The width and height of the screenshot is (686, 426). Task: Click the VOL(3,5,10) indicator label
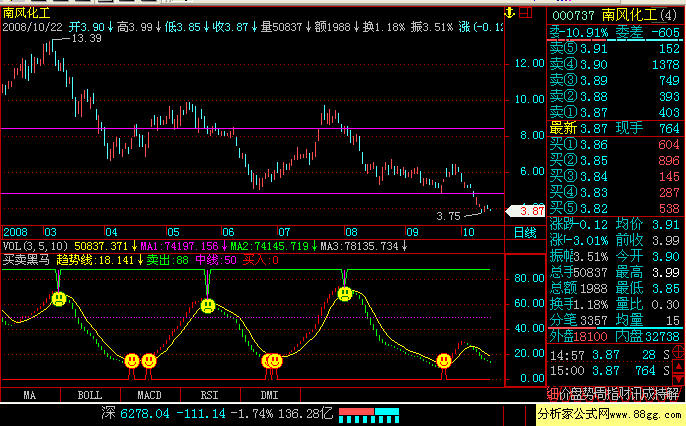tap(35, 246)
